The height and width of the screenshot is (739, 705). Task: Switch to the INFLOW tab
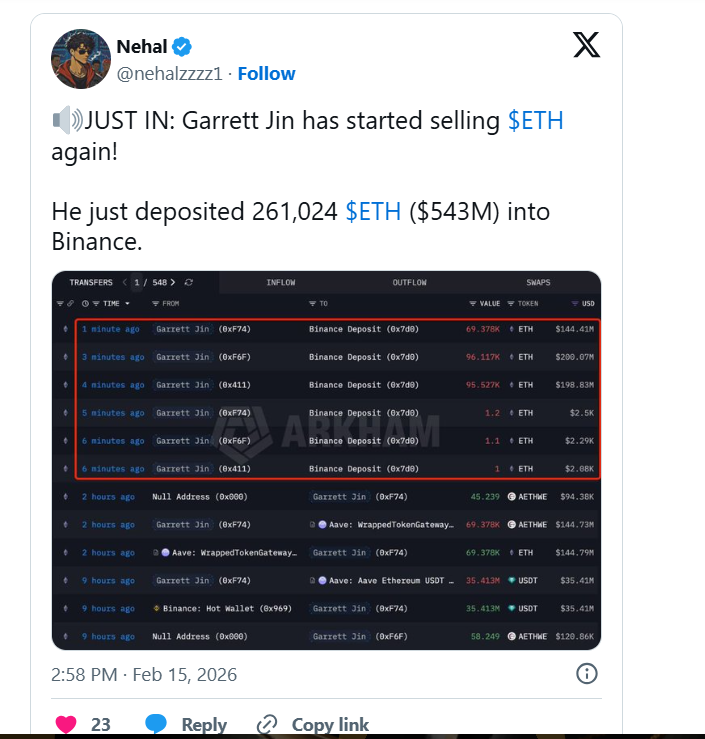pyautogui.click(x=280, y=283)
